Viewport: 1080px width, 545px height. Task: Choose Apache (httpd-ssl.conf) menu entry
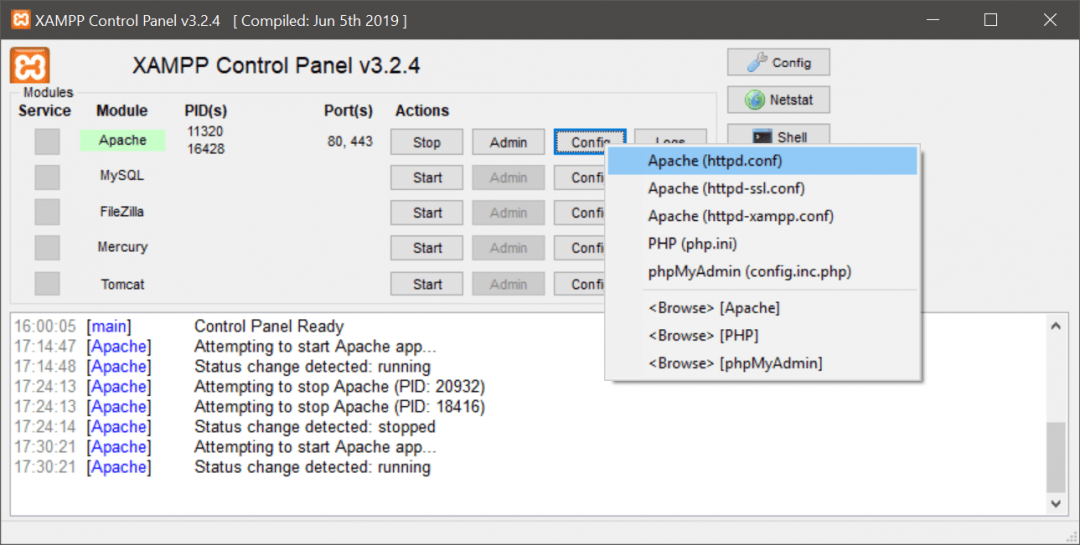pos(726,188)
